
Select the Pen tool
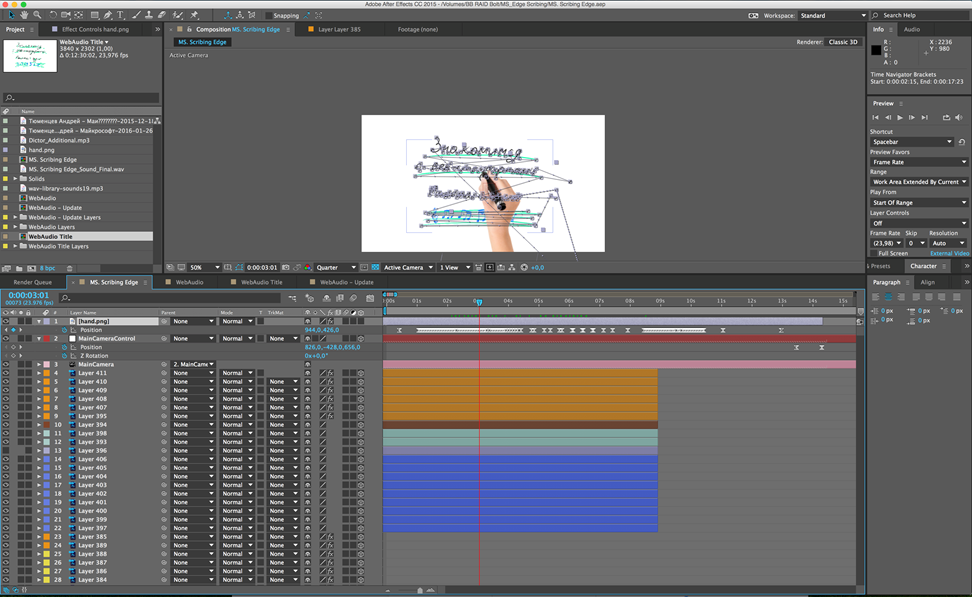click(x=107, y=15)
